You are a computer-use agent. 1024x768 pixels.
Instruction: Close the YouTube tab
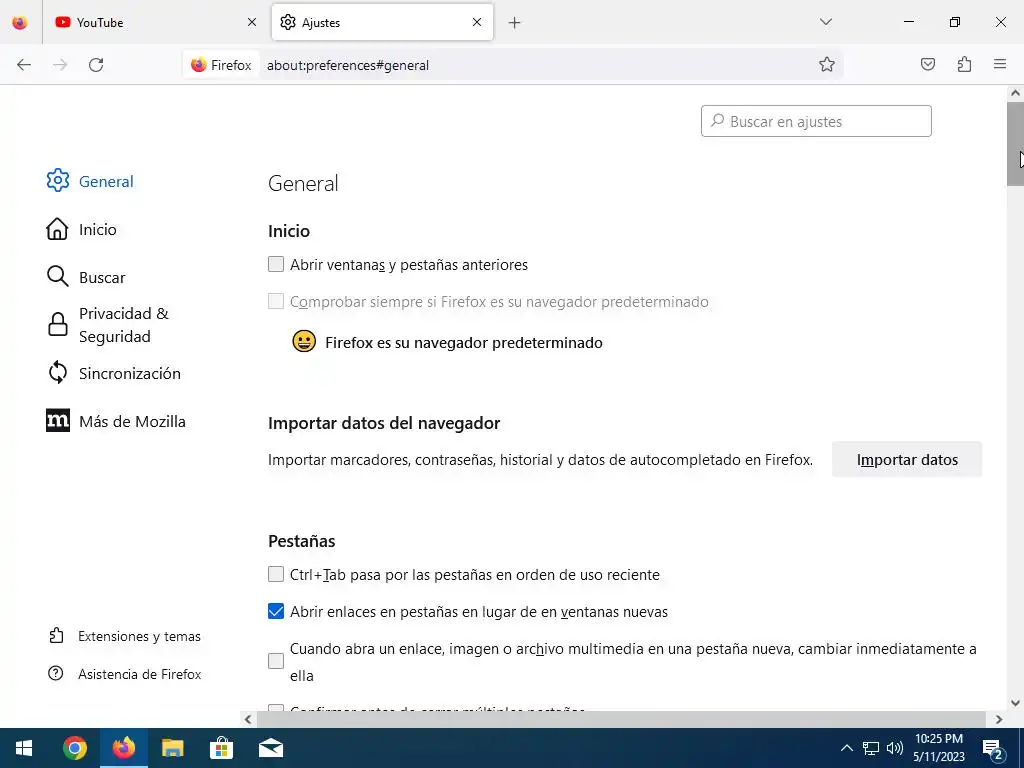coord(252,22)
